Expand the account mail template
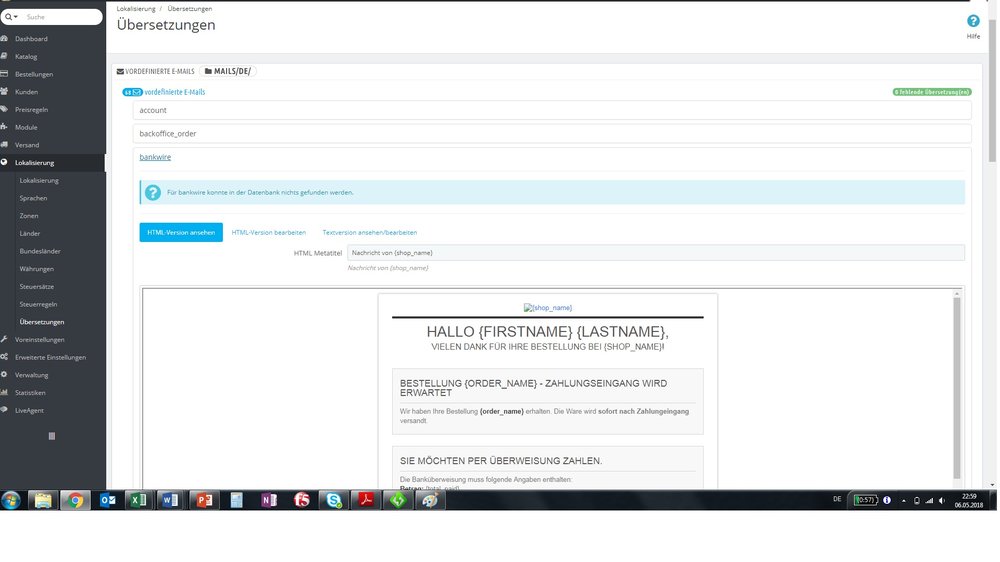This screenshot has height=562, width=1000. point(552,110)
